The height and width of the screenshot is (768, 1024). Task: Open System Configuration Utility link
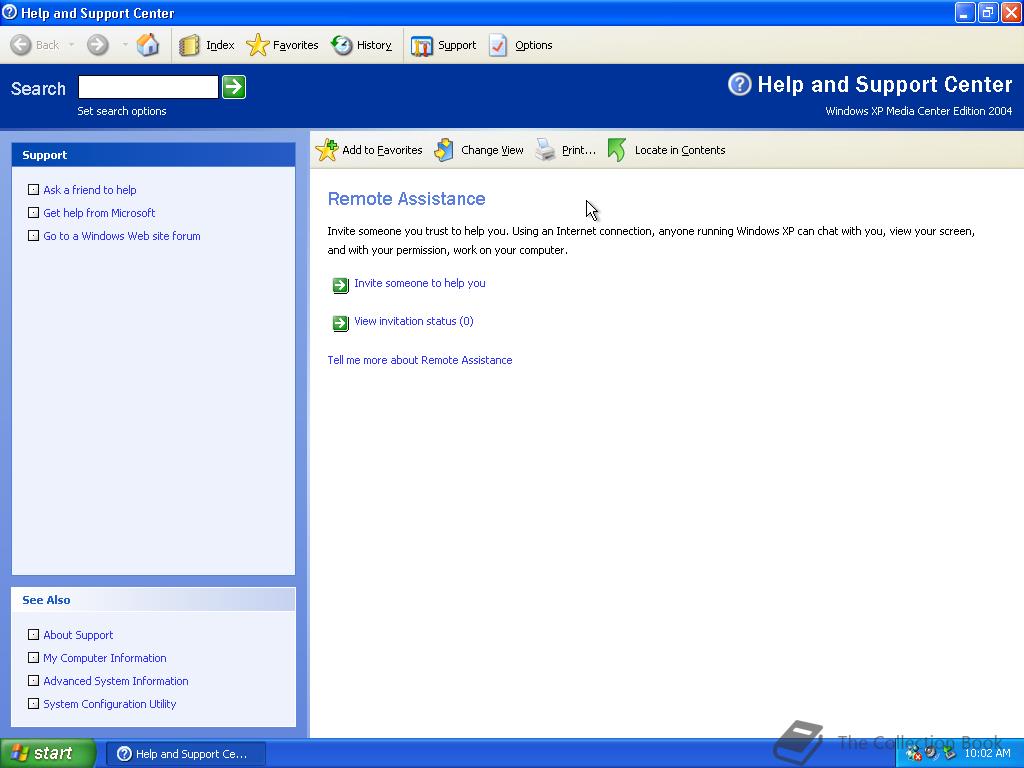tap(110, 703)
